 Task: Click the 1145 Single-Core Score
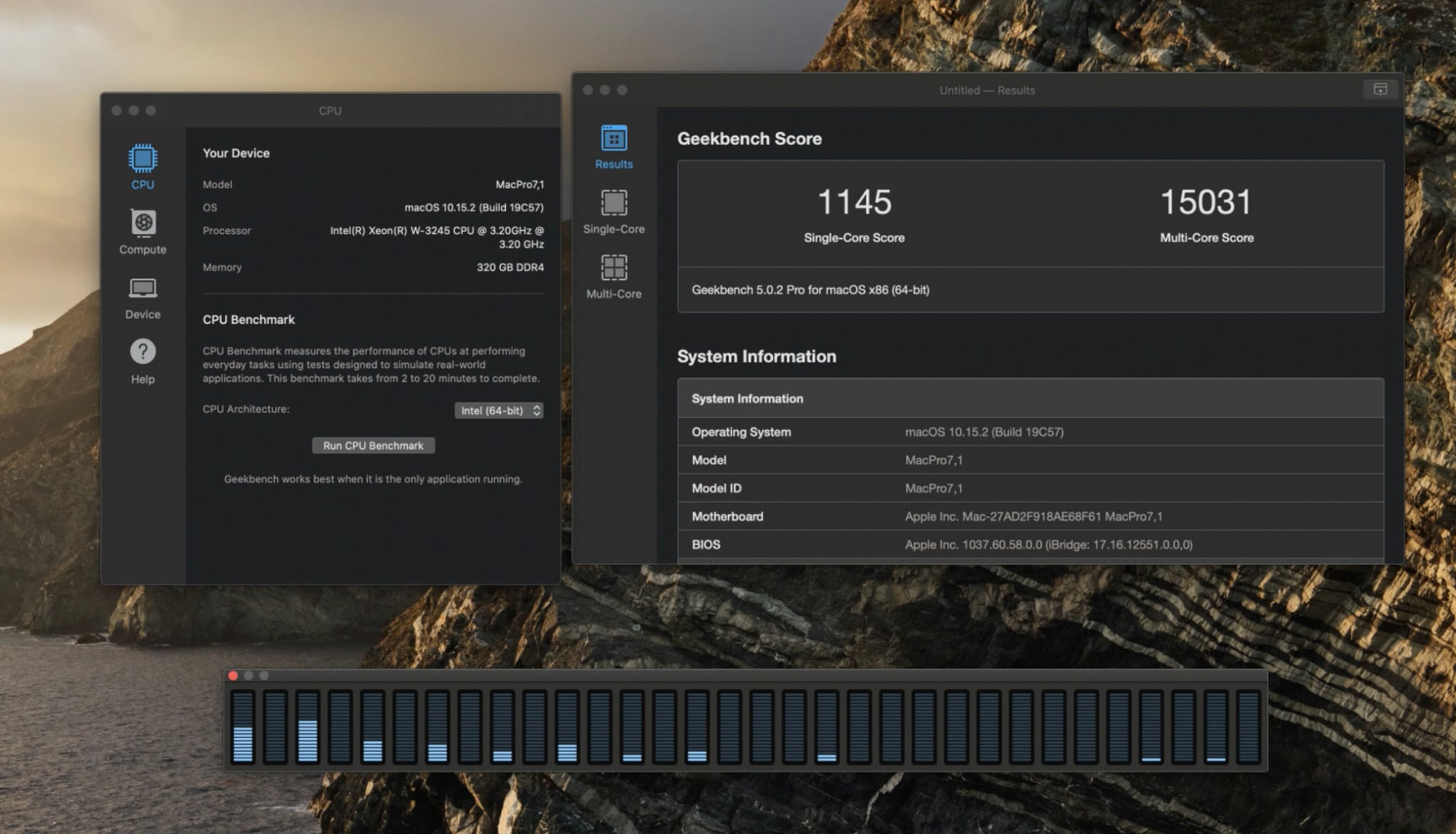click(854, 202)
